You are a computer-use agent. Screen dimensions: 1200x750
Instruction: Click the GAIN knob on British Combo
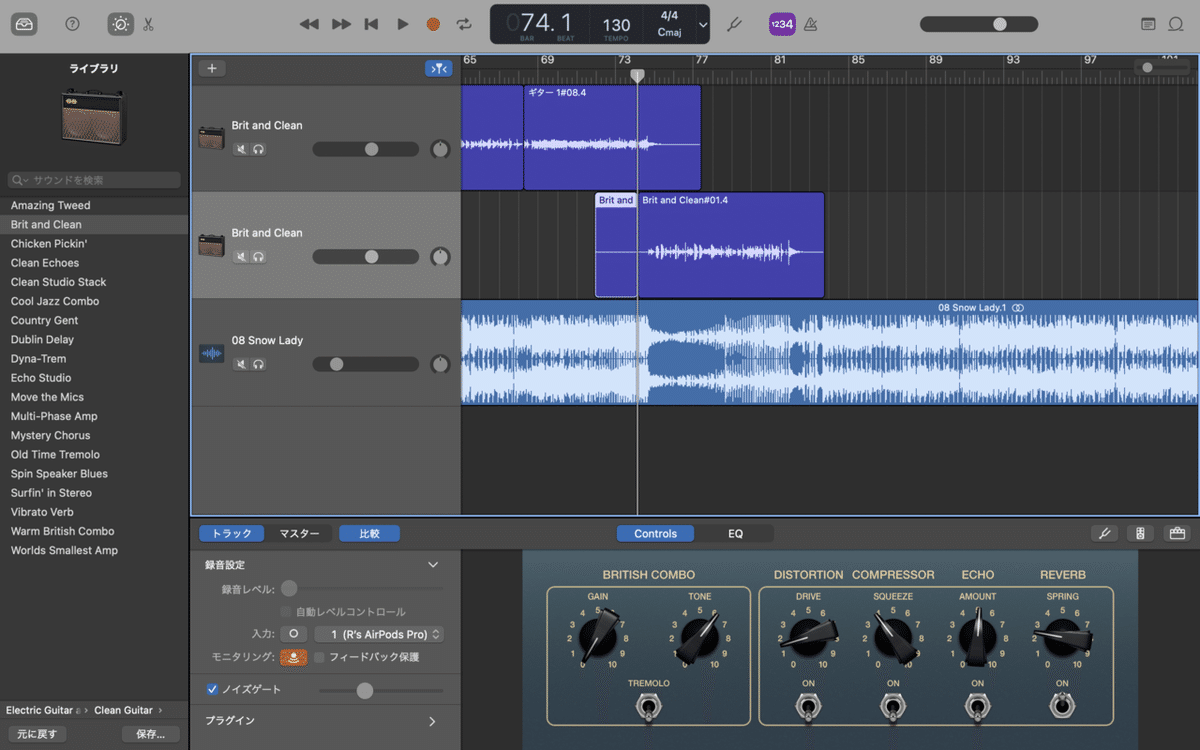click(598, 636)
